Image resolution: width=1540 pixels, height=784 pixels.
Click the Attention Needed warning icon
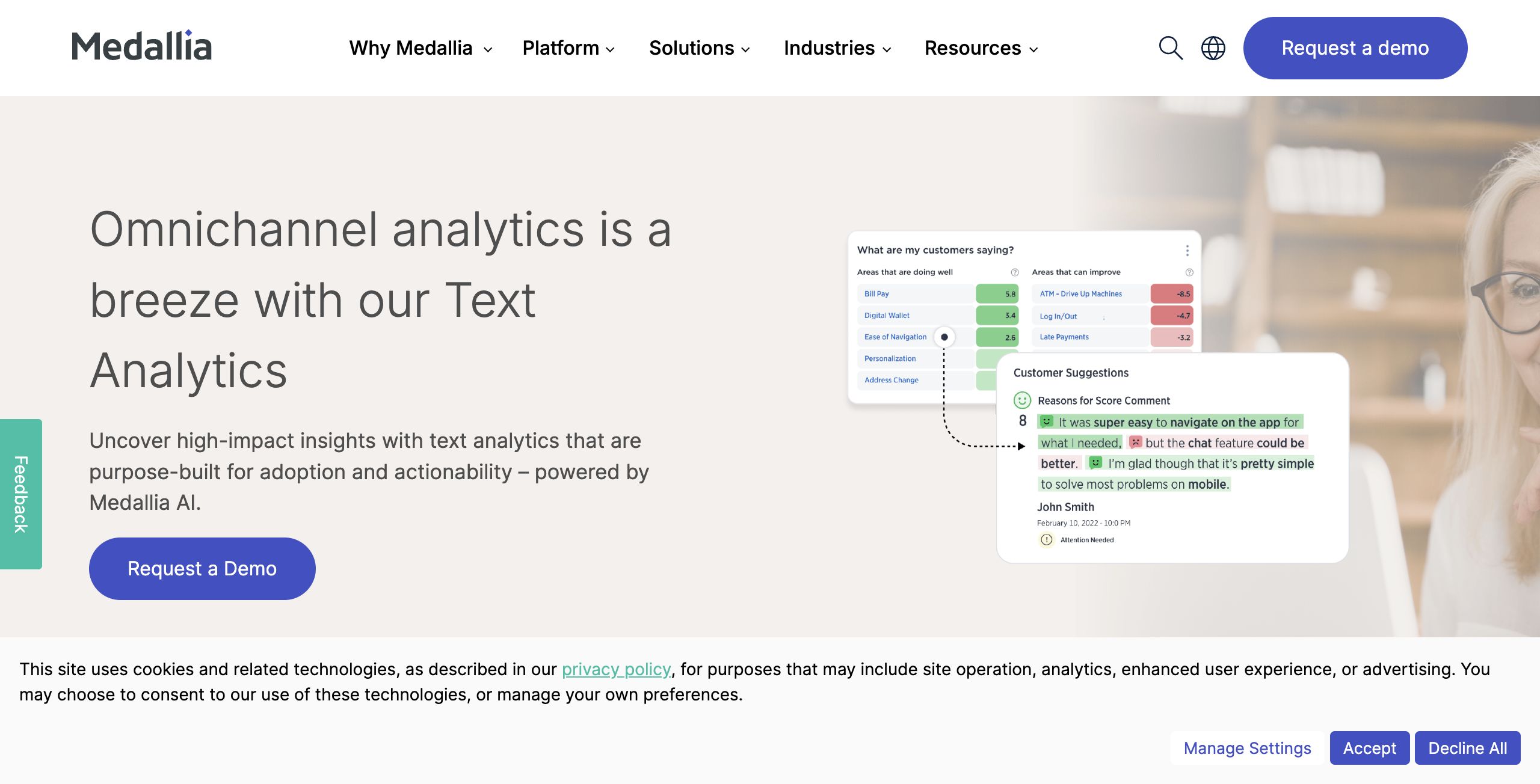[x=1047, y=540]
